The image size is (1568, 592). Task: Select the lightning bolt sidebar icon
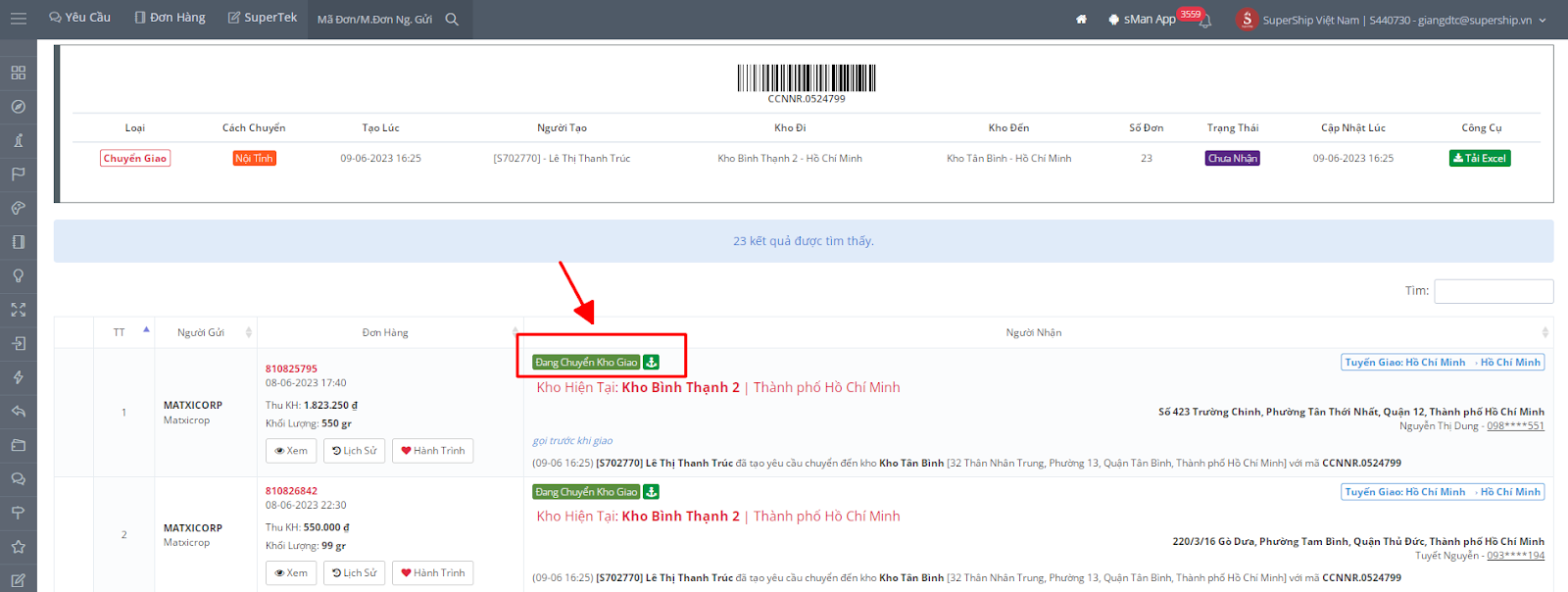click(x=18, y=377)
